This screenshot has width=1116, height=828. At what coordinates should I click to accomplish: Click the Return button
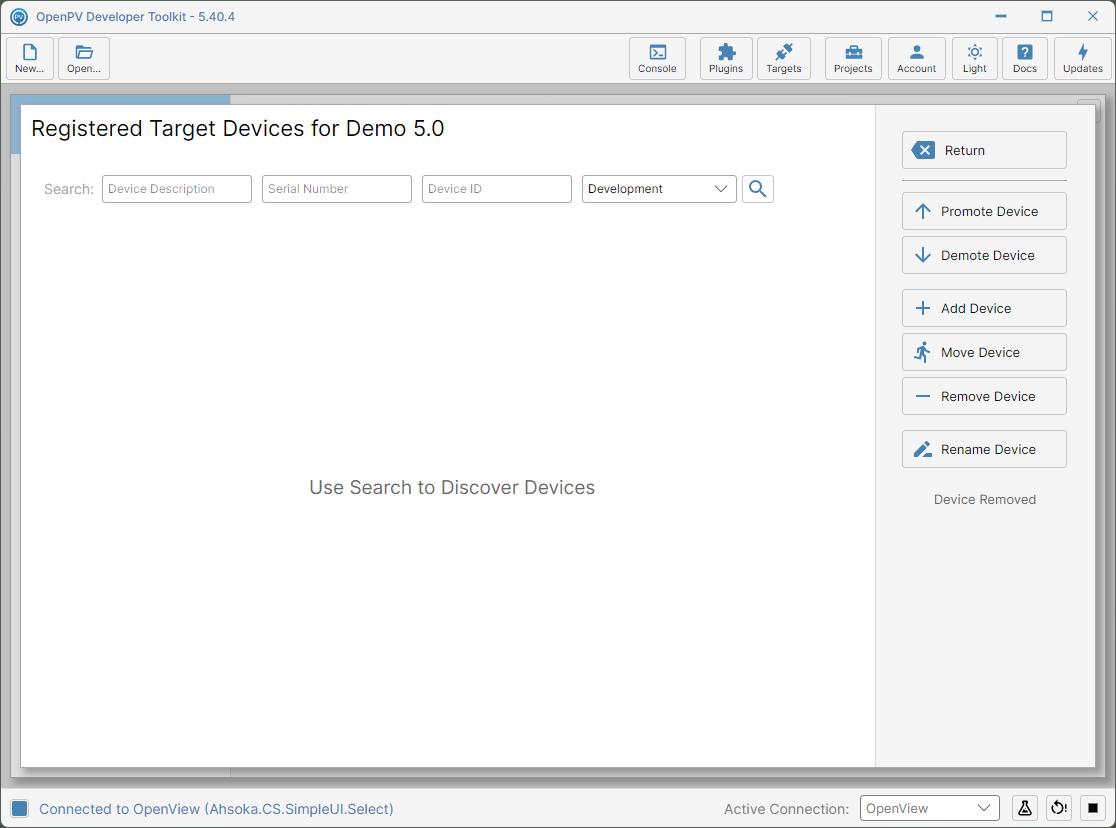pos(984,150)
